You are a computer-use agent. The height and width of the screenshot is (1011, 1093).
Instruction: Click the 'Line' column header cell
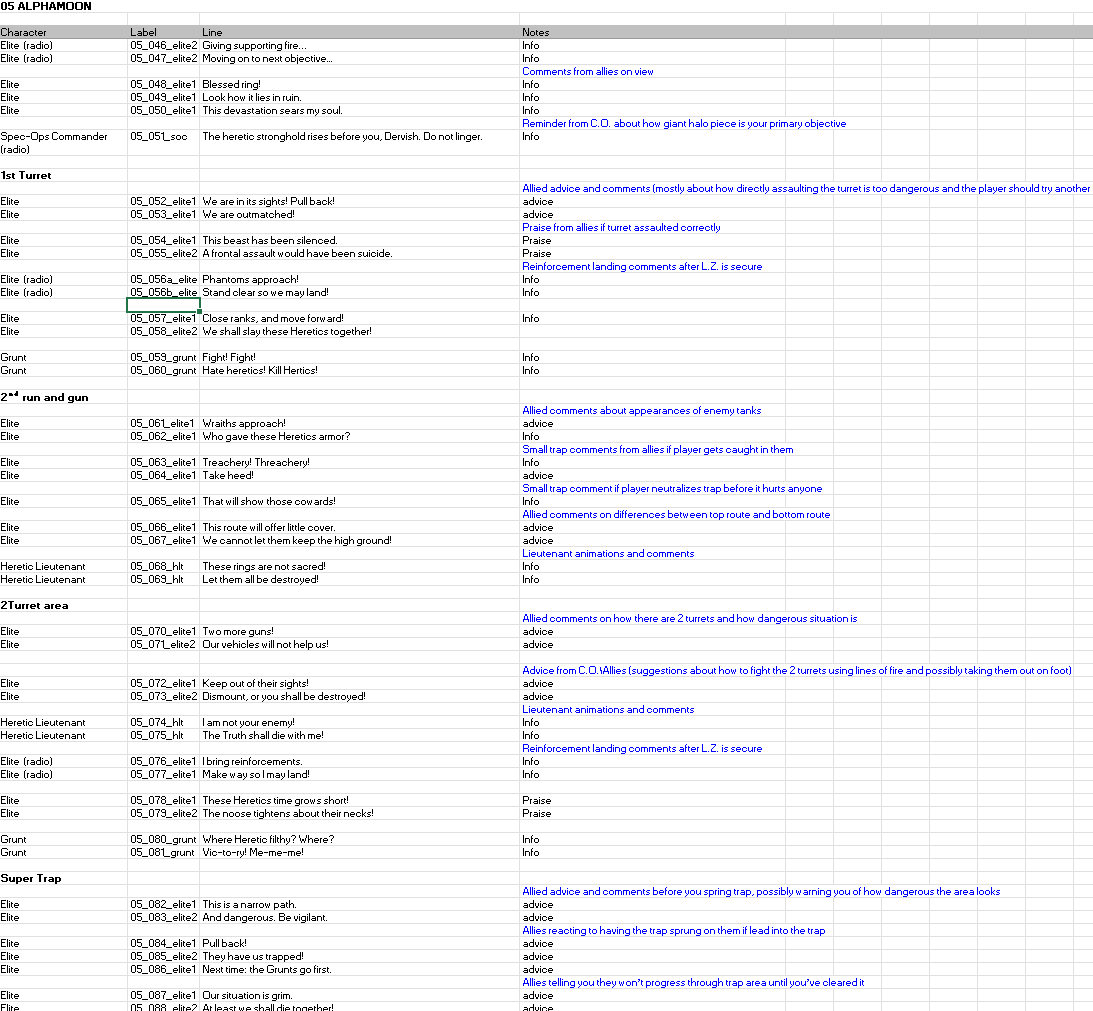click(359, 32)
